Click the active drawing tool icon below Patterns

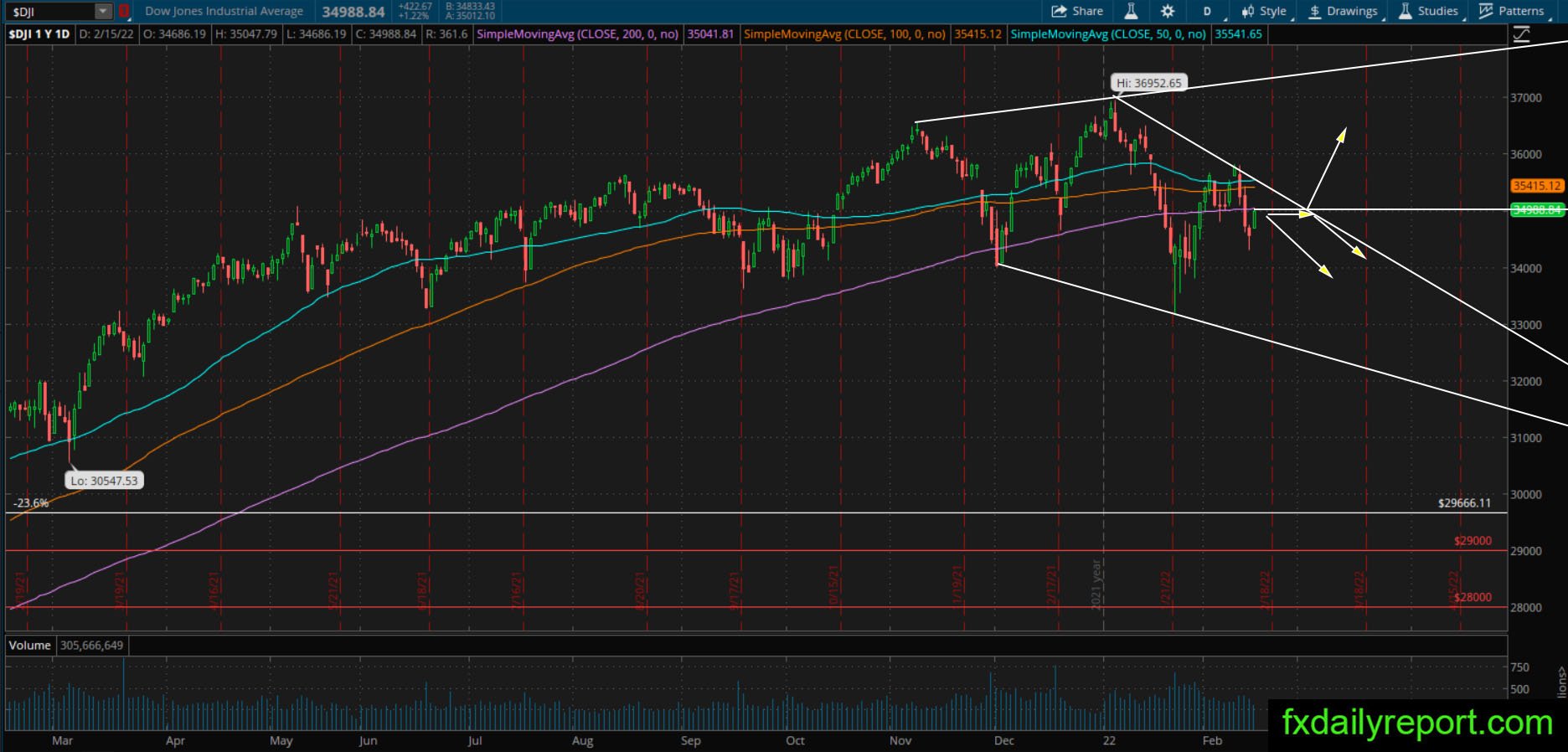pos(1522,34)
